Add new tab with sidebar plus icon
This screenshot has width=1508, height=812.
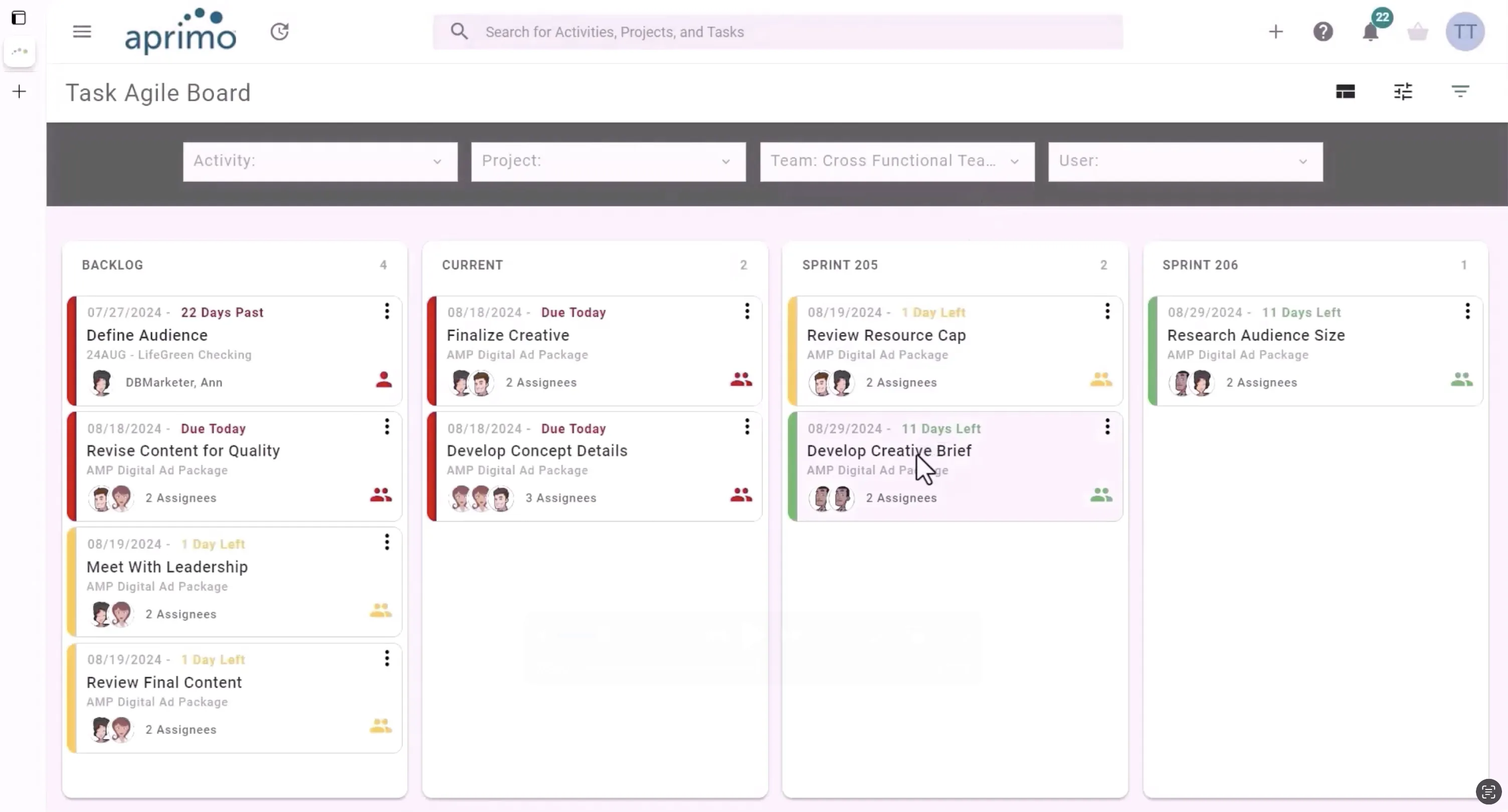tap(20, 91)
